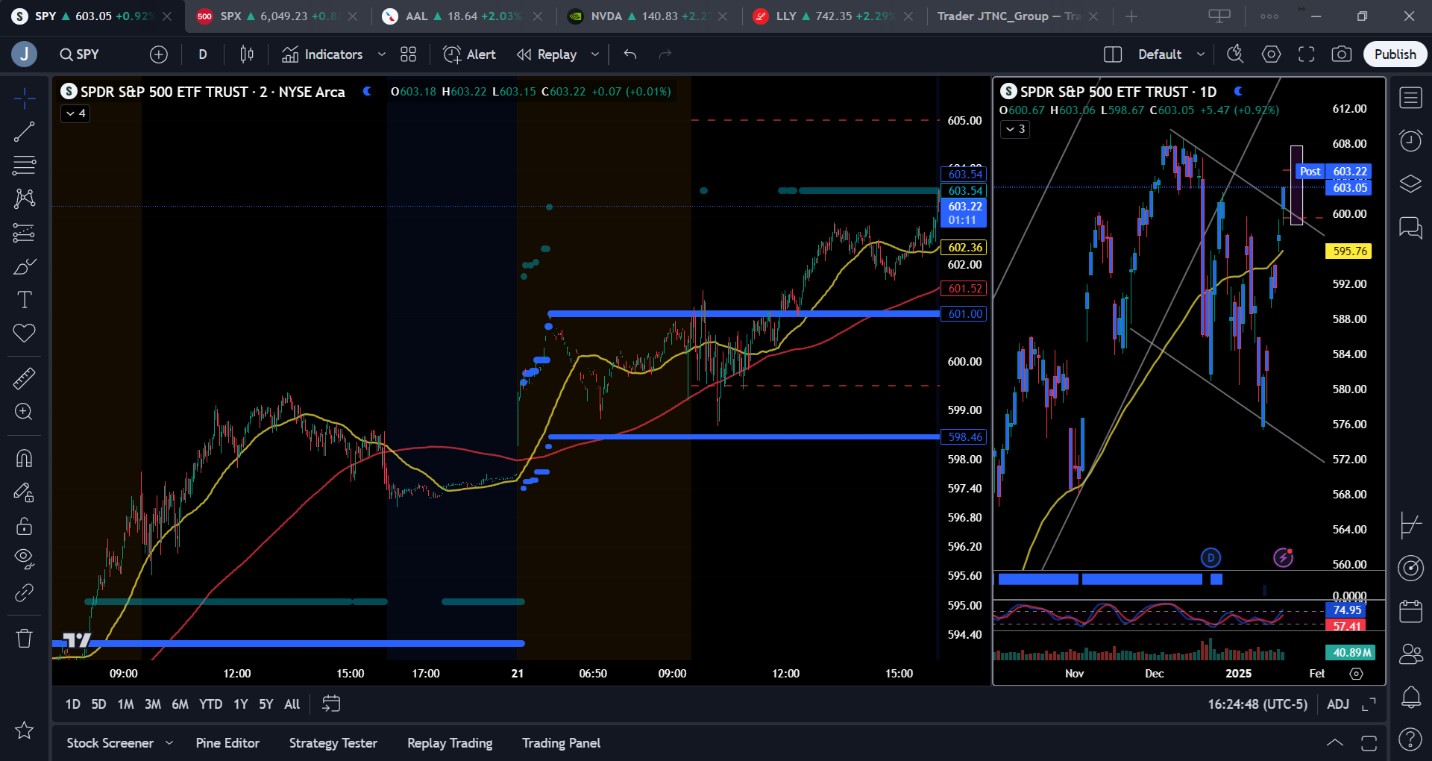The image size is (1432, 761).
Task: Click the trash can to remove objects
Action: click(25, 638)
